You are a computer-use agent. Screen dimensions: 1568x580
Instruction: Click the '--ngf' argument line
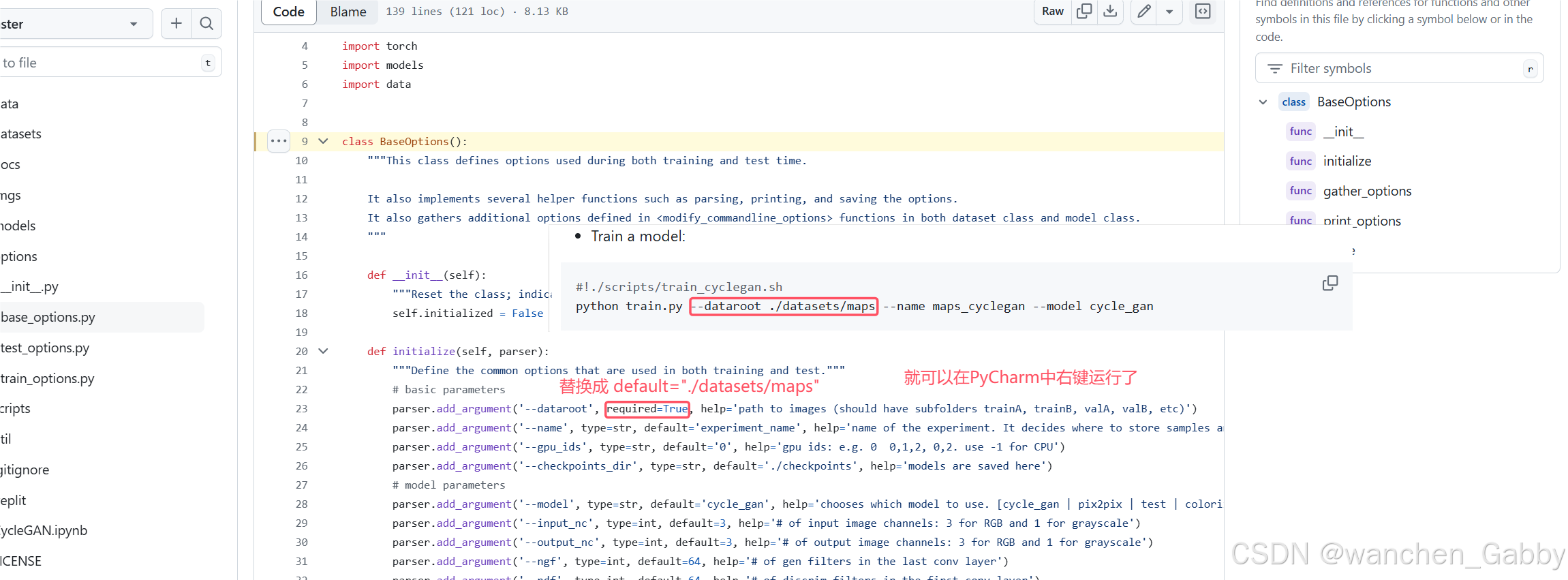click(x=700, y=562)
